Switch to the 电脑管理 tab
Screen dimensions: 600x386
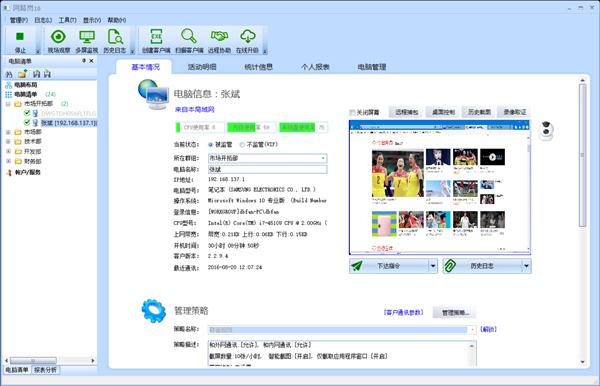[x=372, y=67]
